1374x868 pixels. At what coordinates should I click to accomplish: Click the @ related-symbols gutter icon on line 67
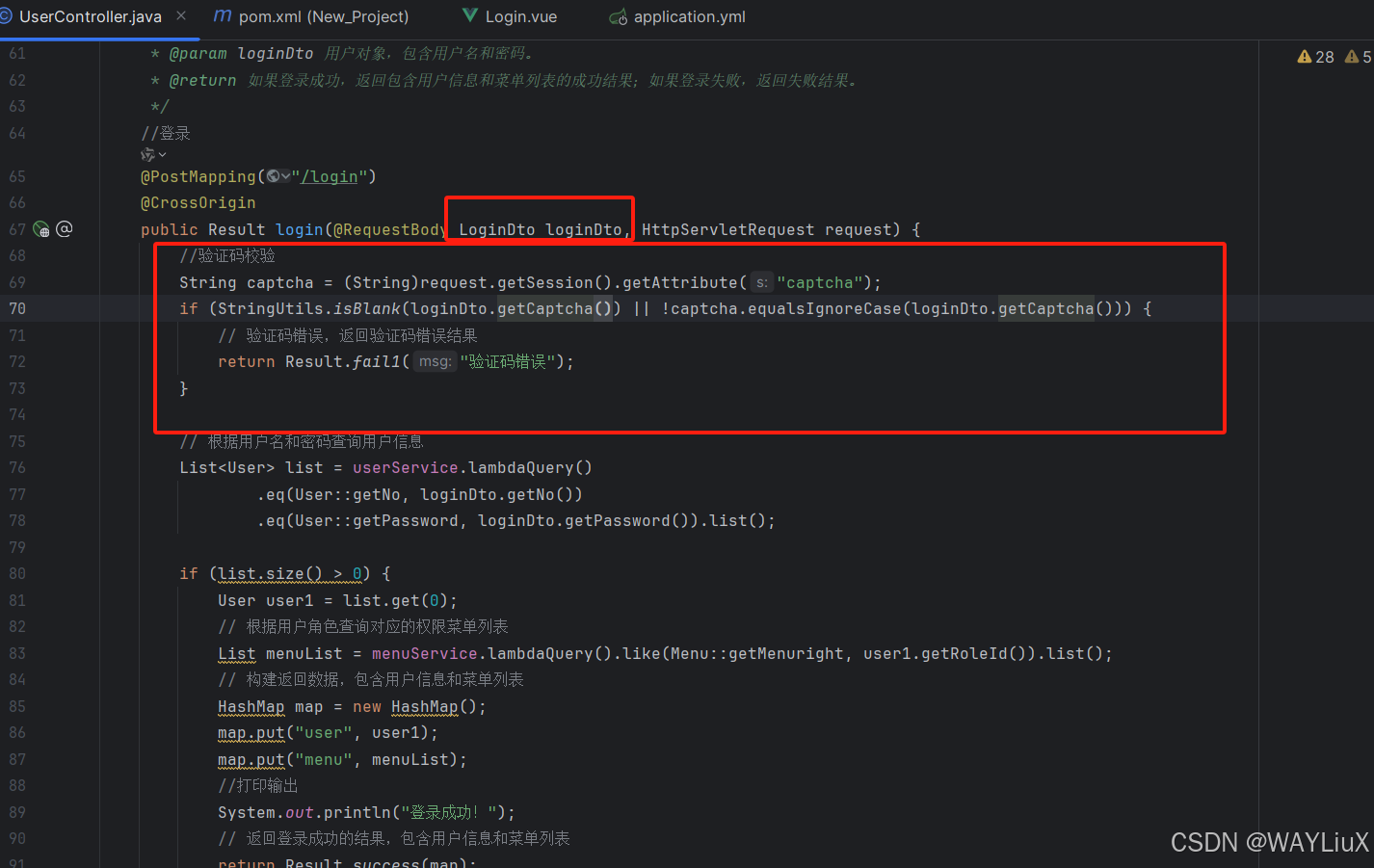point(64,228)
